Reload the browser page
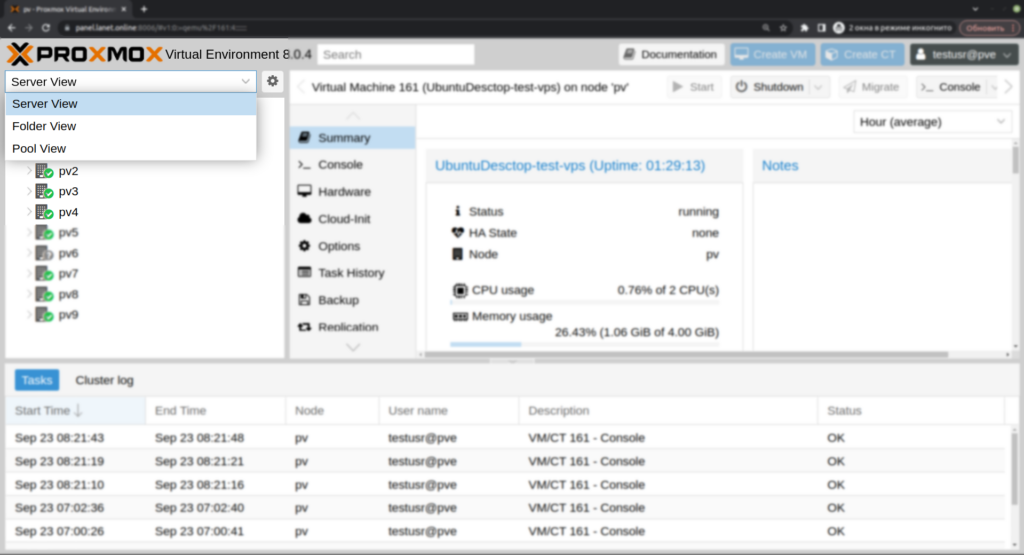 coord(45,27)
